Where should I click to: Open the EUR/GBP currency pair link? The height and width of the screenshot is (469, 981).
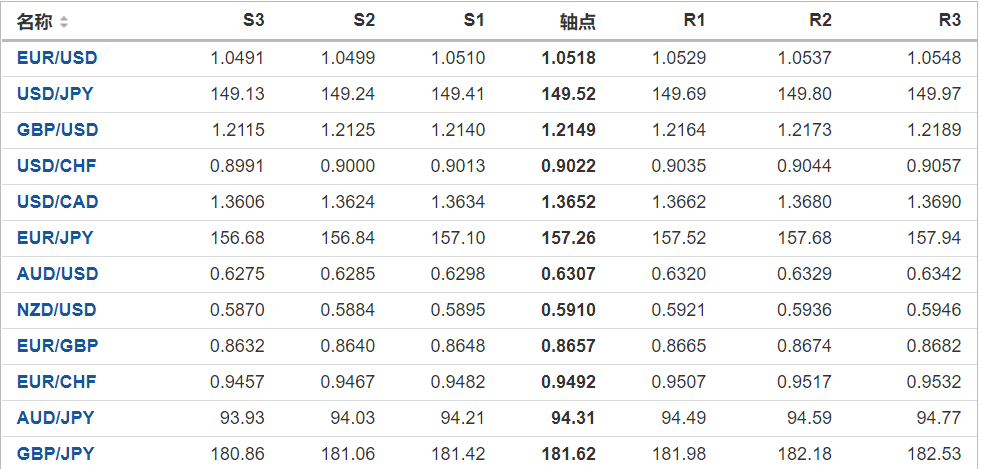pos(57,346)
